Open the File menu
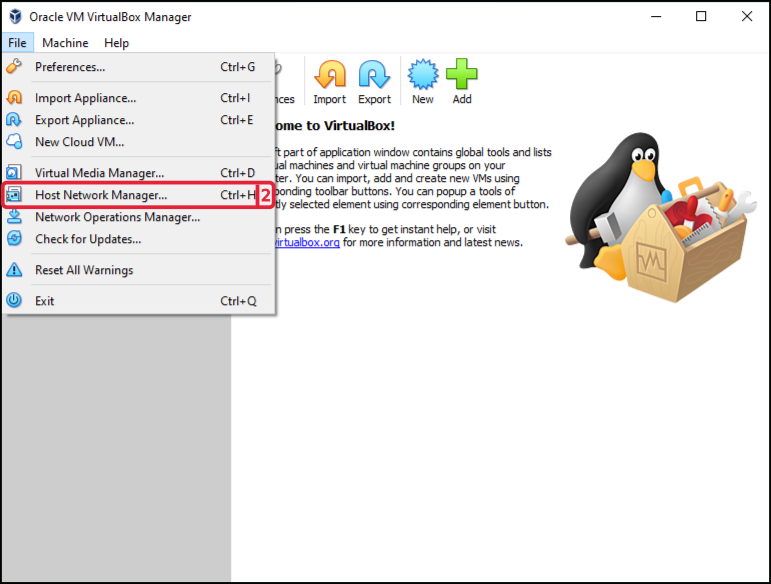The image size is (771, 584). coord(17,43)
